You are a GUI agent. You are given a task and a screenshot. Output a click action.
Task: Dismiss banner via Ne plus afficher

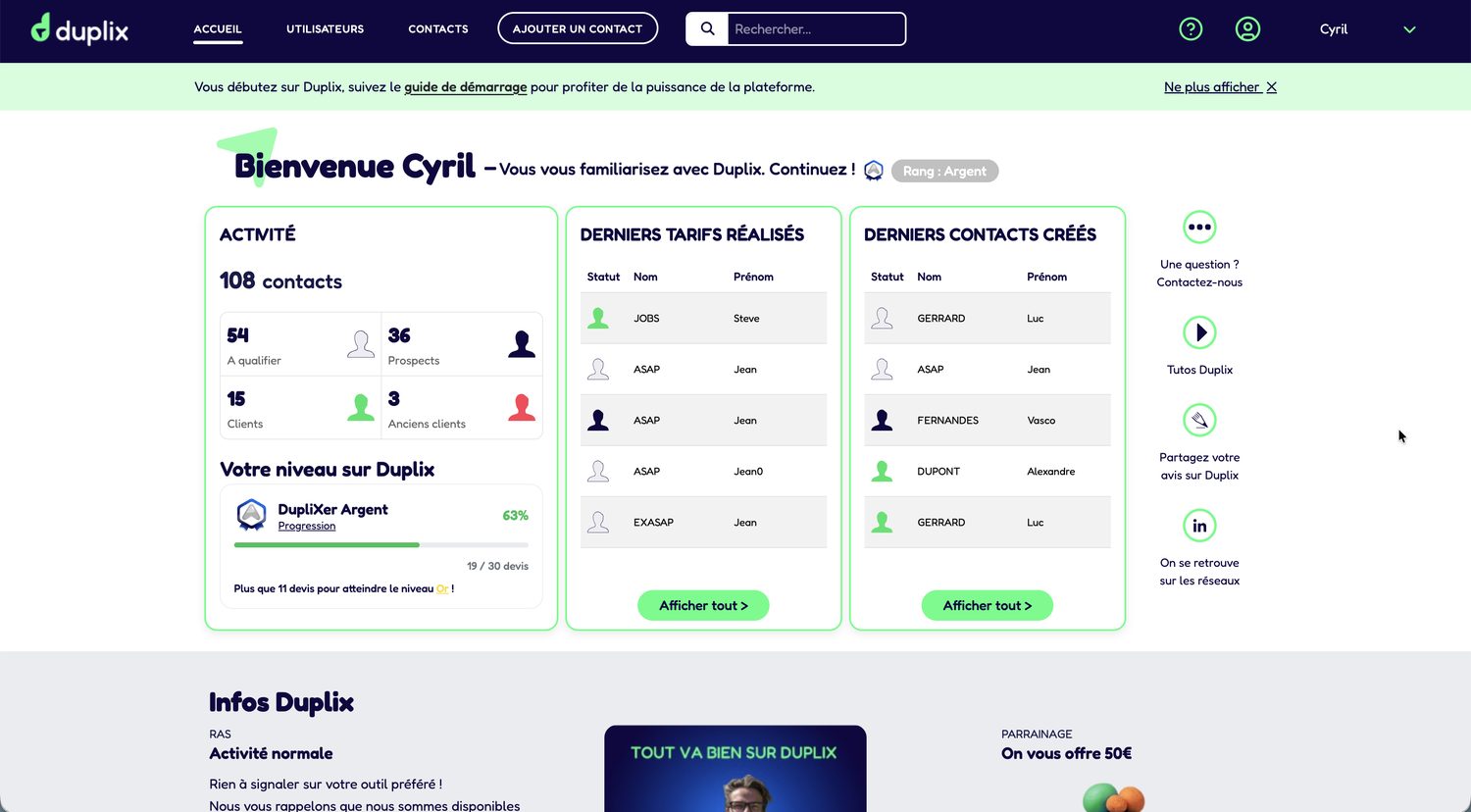pyautogui.click(x=1220, y=87)
